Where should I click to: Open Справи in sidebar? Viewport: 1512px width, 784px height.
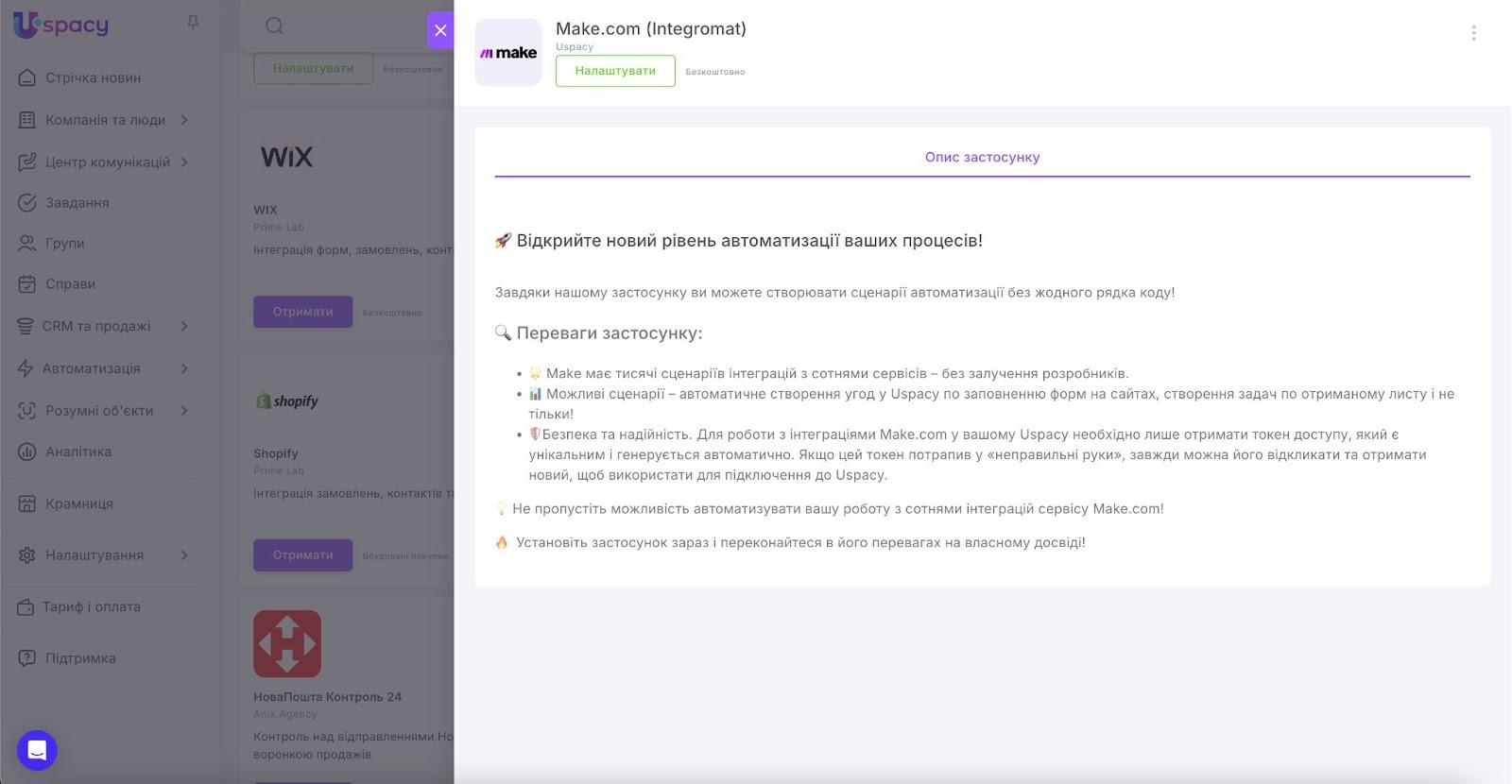click(71, 283)
